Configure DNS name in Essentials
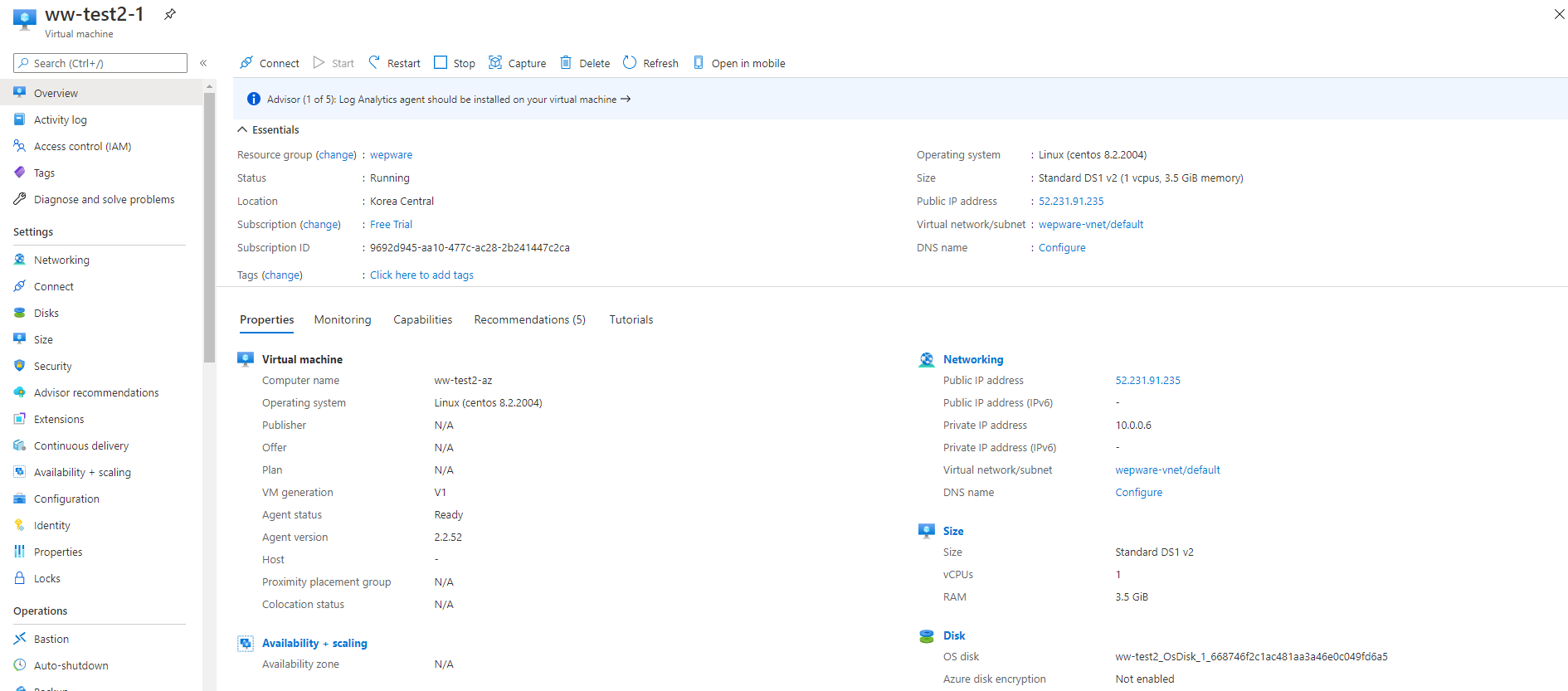This screenshot has height=691, width=1568. click(1062, 248)
